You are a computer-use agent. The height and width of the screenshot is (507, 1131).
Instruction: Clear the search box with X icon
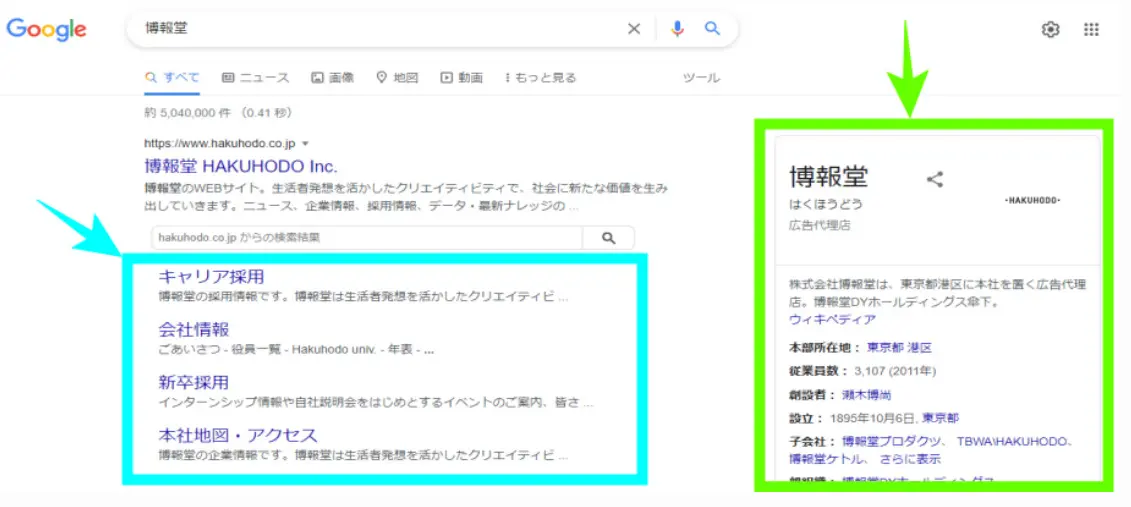point(633,29)
